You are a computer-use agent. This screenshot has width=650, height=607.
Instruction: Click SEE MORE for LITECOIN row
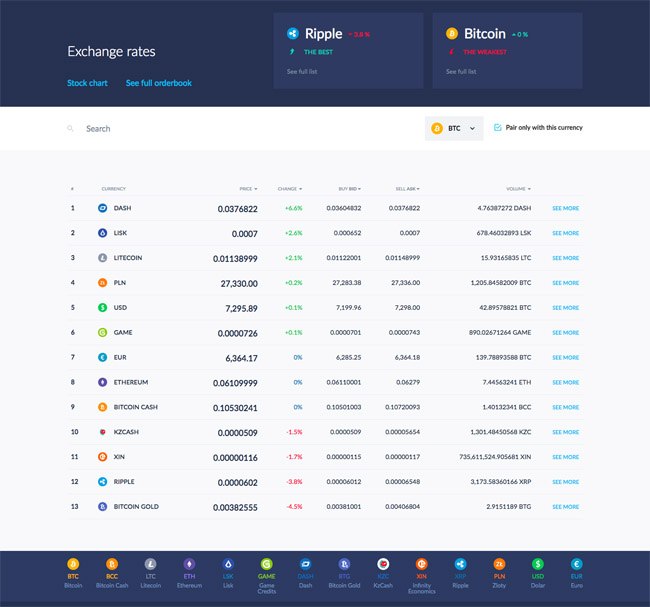pyautogui.click(x=565, y=258)
